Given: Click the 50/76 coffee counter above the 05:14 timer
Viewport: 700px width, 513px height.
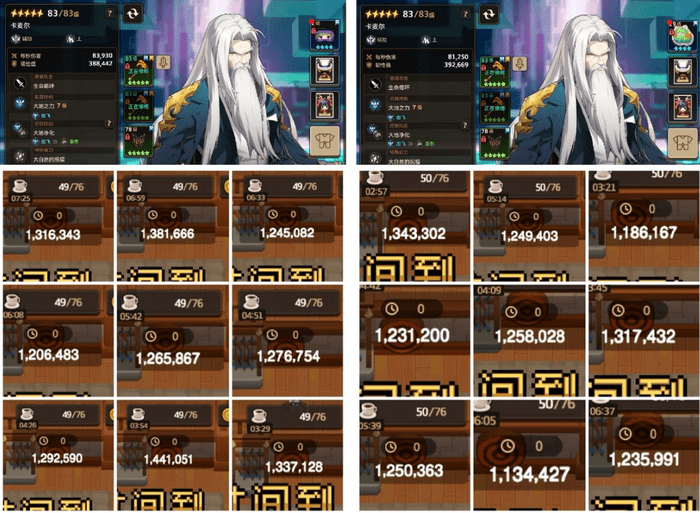Looking at the screenshot, I should (548, 188).
